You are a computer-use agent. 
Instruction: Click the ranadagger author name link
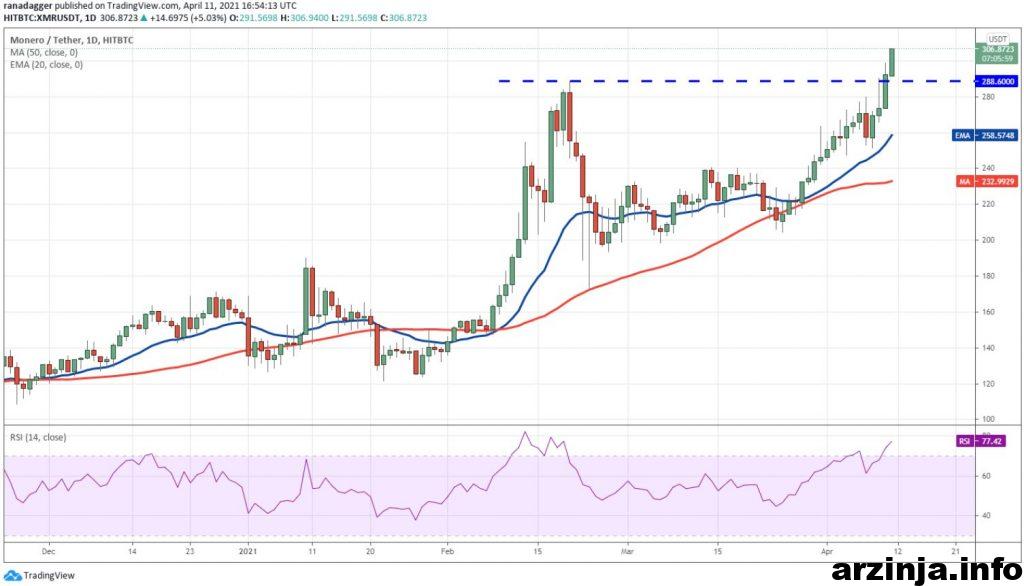[28, 6]
